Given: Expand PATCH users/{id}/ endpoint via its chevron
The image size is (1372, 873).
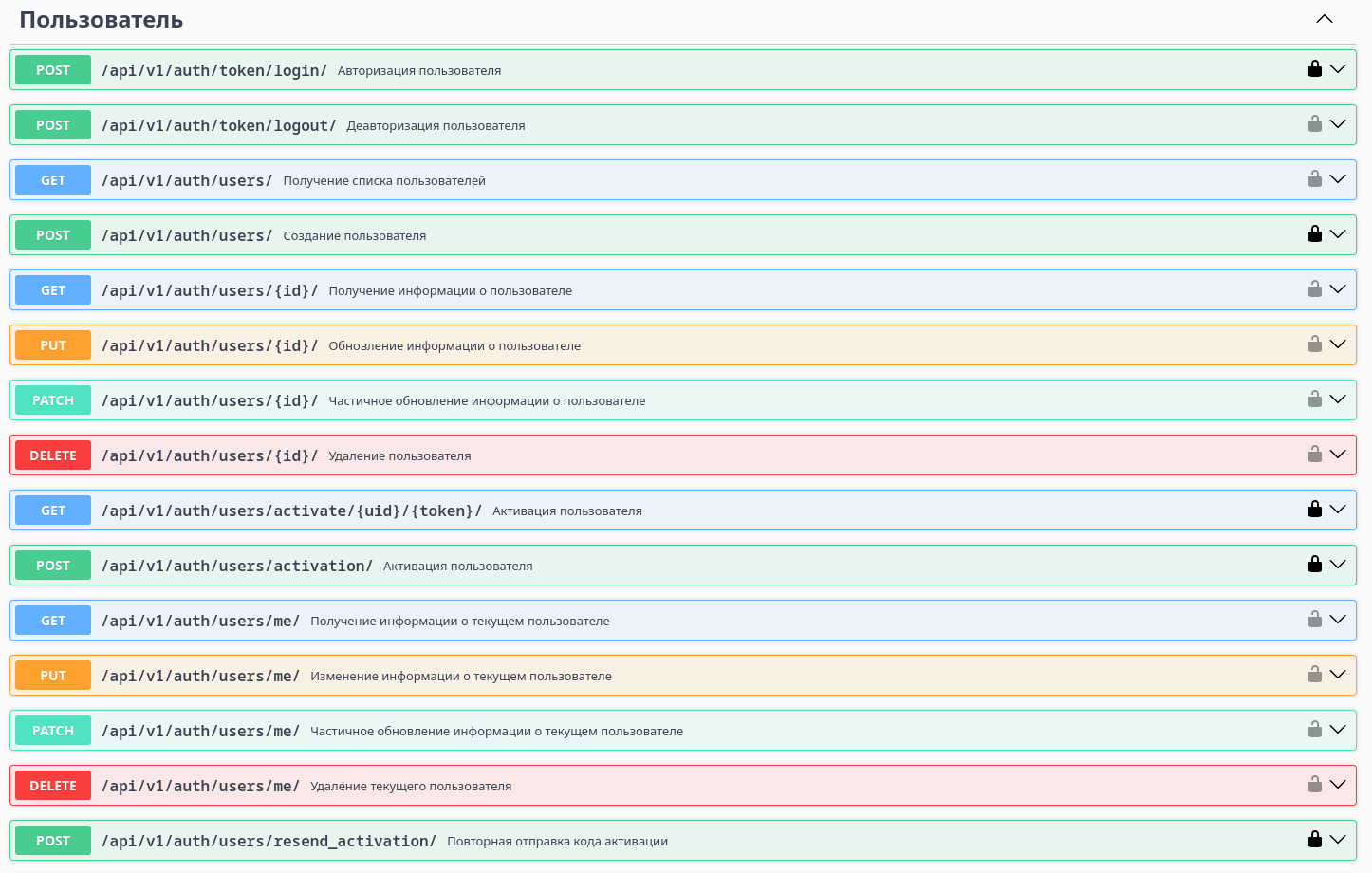Looking at the screenshot, I should [x=1338, y=399].
